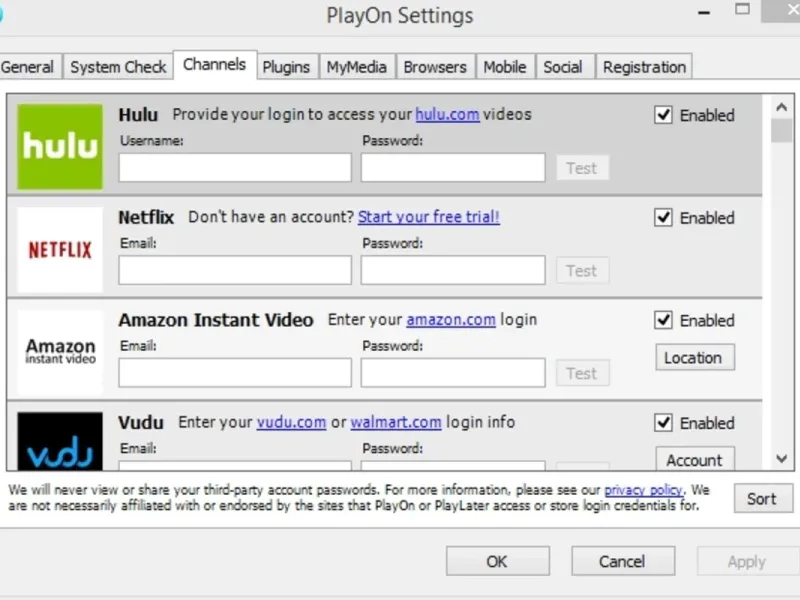Click the Hulu channel logo
This screenshot has height=600, width=800.
point(60,147)
